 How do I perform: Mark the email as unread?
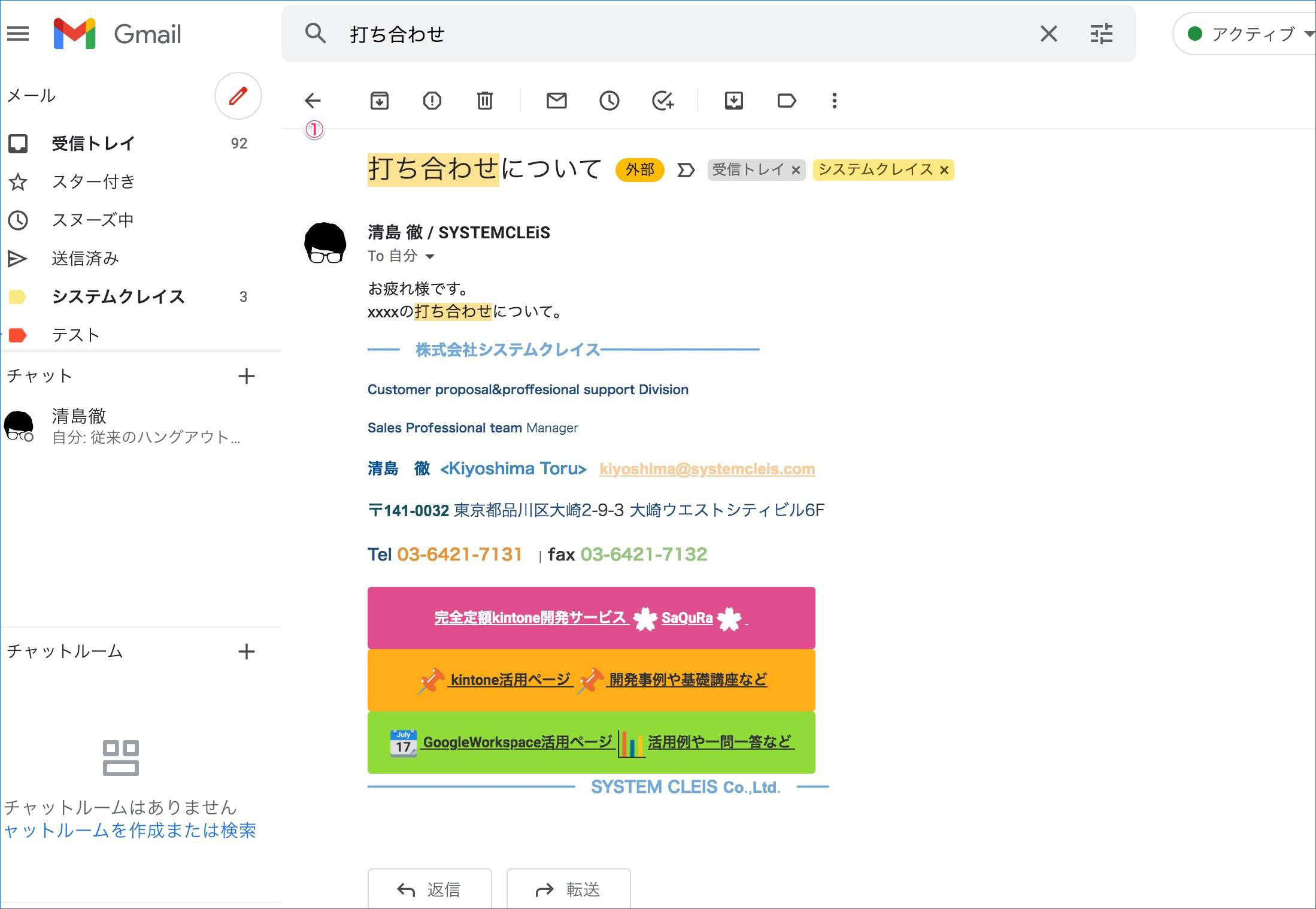(x=556, y=101)
